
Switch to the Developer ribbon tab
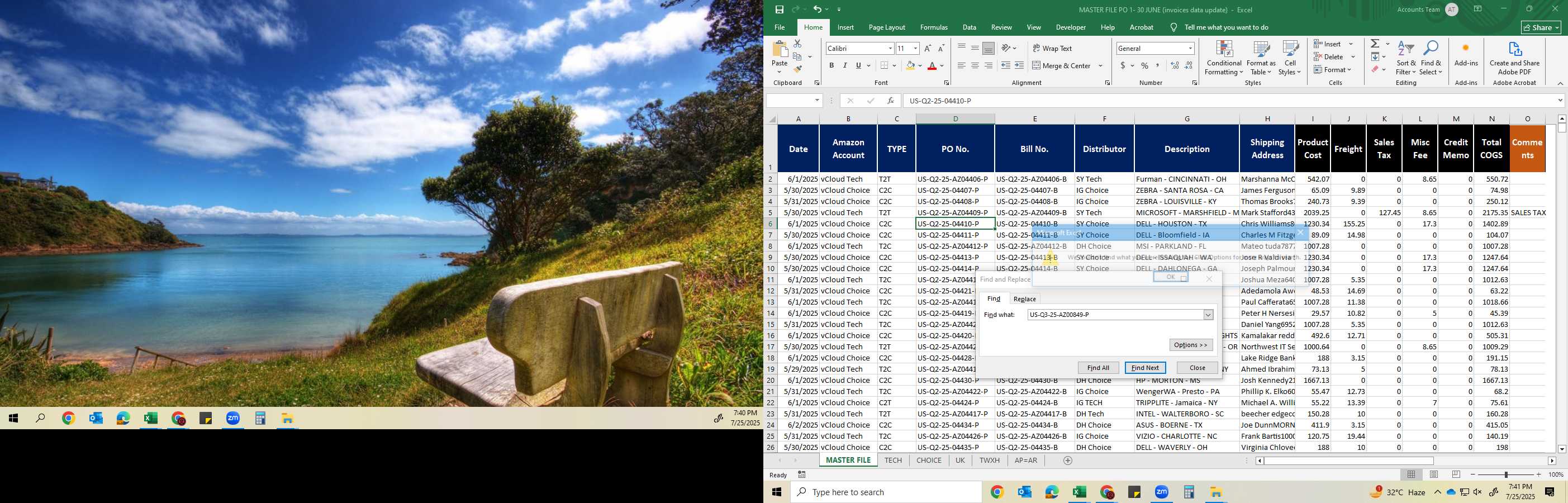[x=1071, y=27]
